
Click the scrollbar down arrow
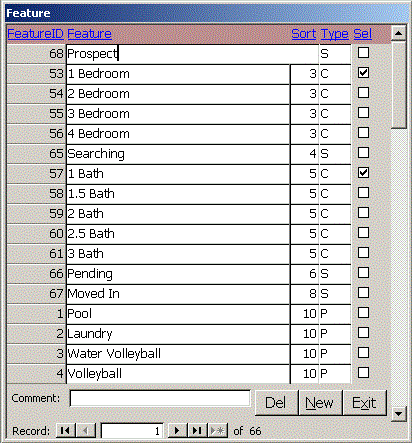398,414
